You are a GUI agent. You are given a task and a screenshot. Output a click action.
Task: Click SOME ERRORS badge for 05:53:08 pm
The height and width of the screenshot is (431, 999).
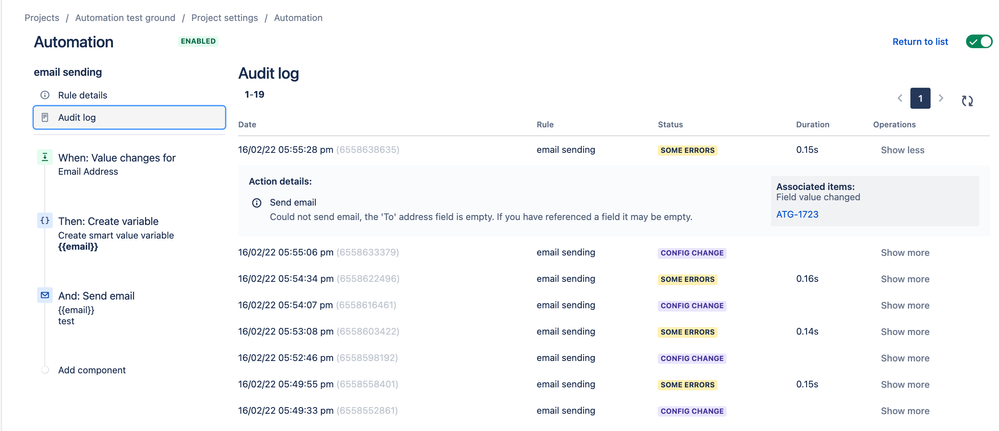point(687,332)
